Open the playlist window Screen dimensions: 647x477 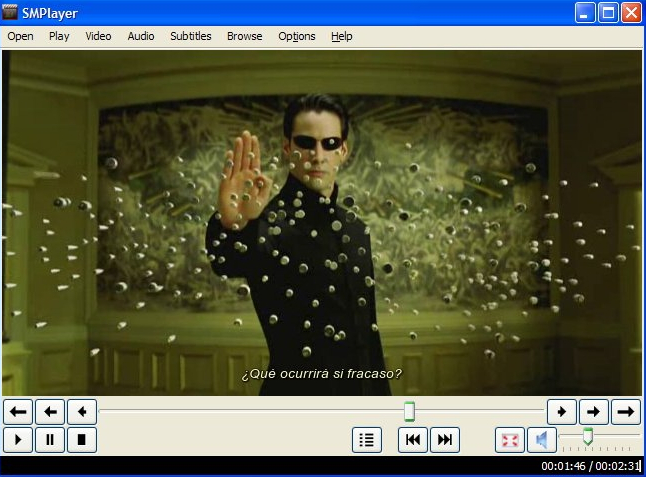[x=367, y=440]
